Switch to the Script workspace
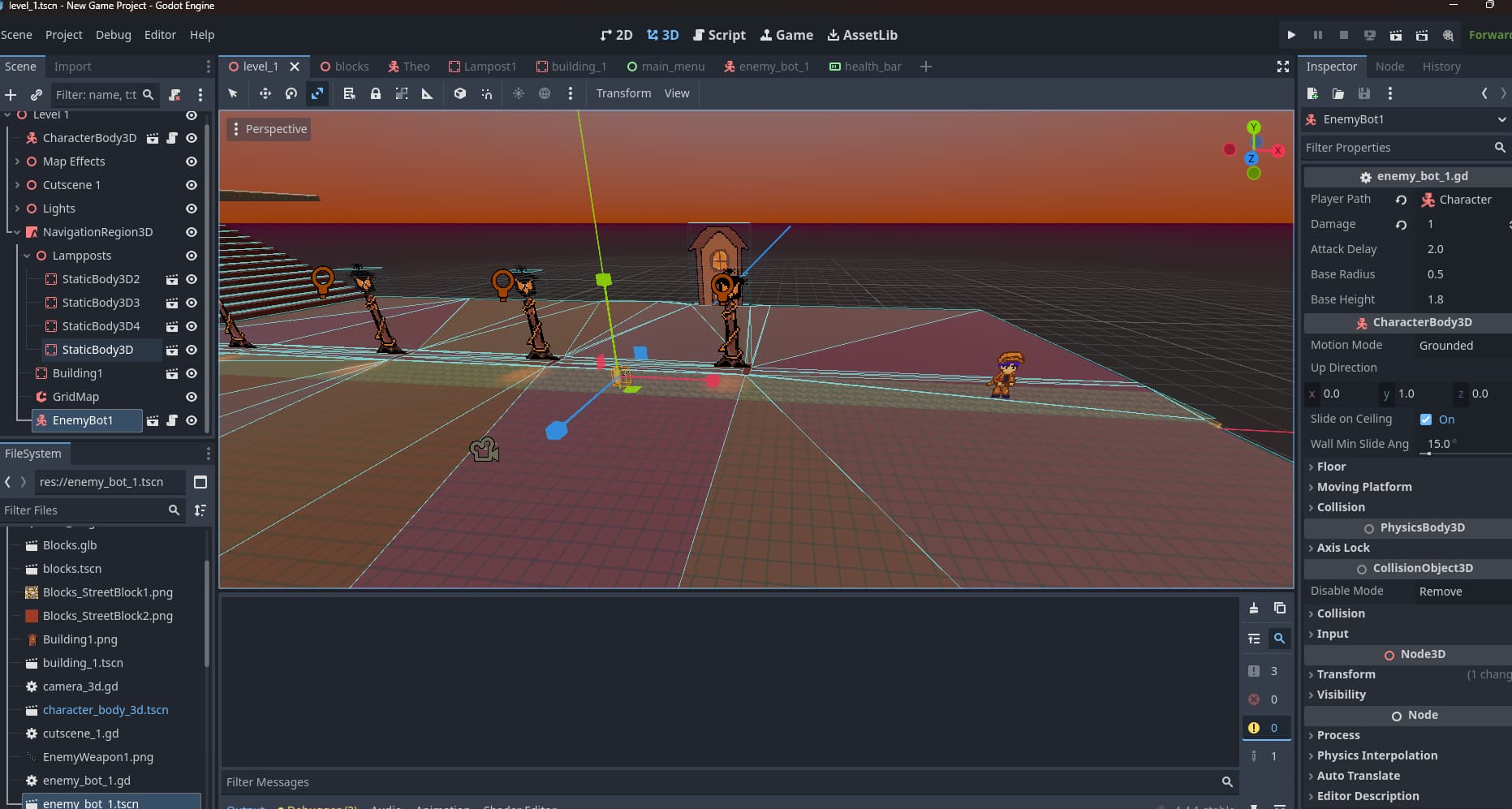 click(x=719, y=35)
